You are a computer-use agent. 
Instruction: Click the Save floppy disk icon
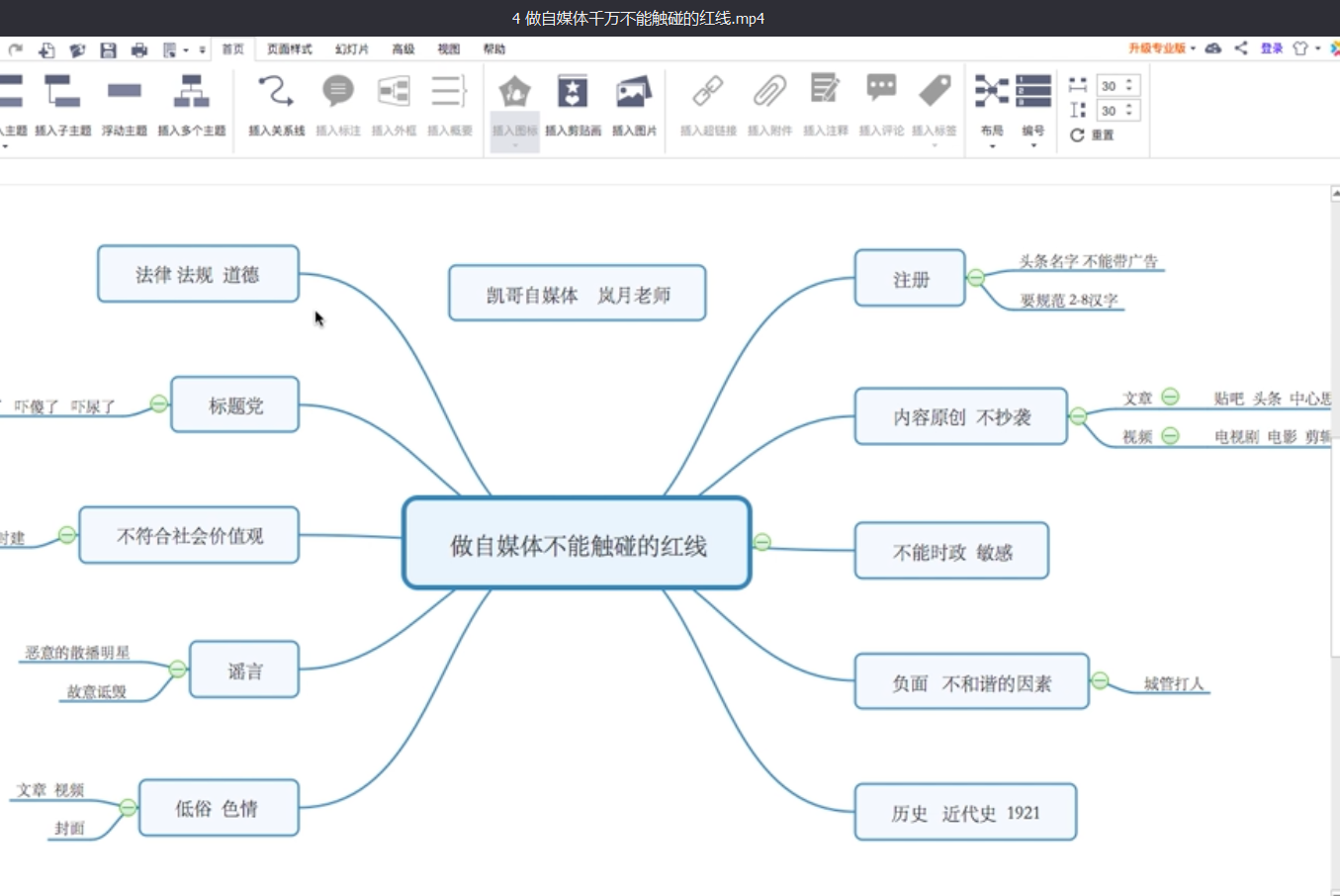tap(109, 49)
